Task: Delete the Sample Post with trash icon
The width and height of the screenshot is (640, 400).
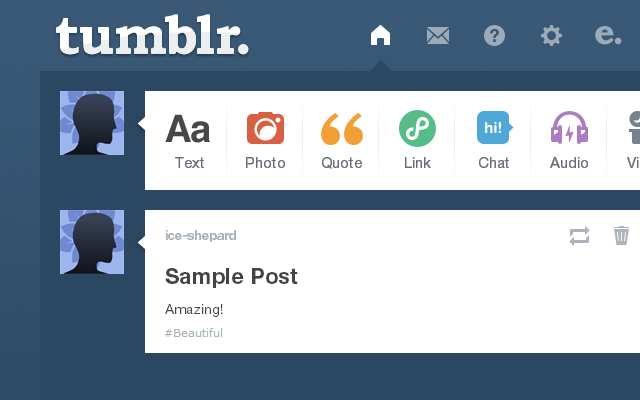Action: coord(621,236)
